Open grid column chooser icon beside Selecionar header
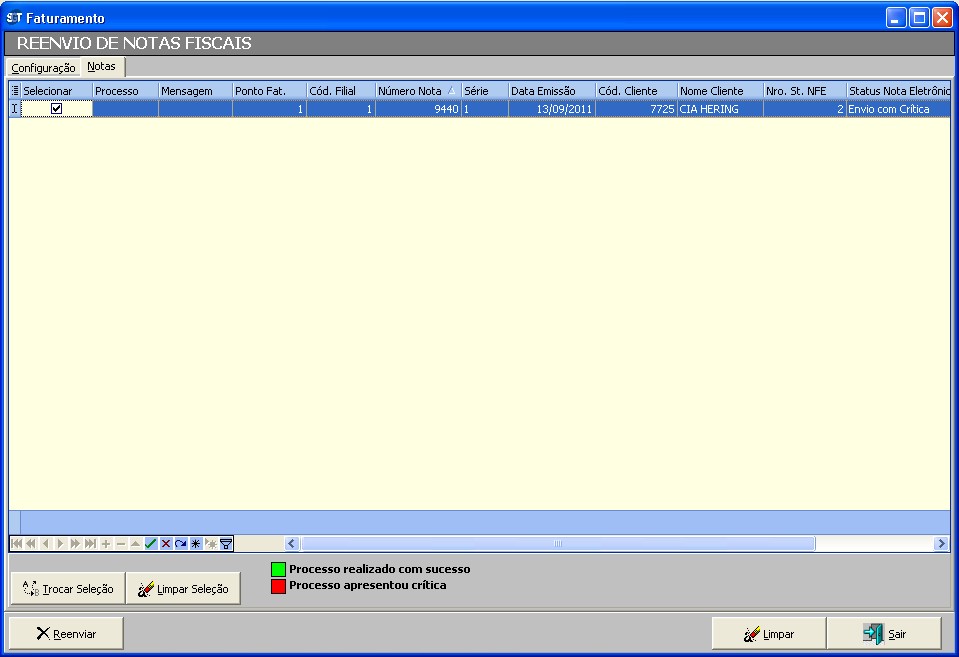Image resolution: width=959 pixels, height=657 pixels. click(x=15, y=91)
